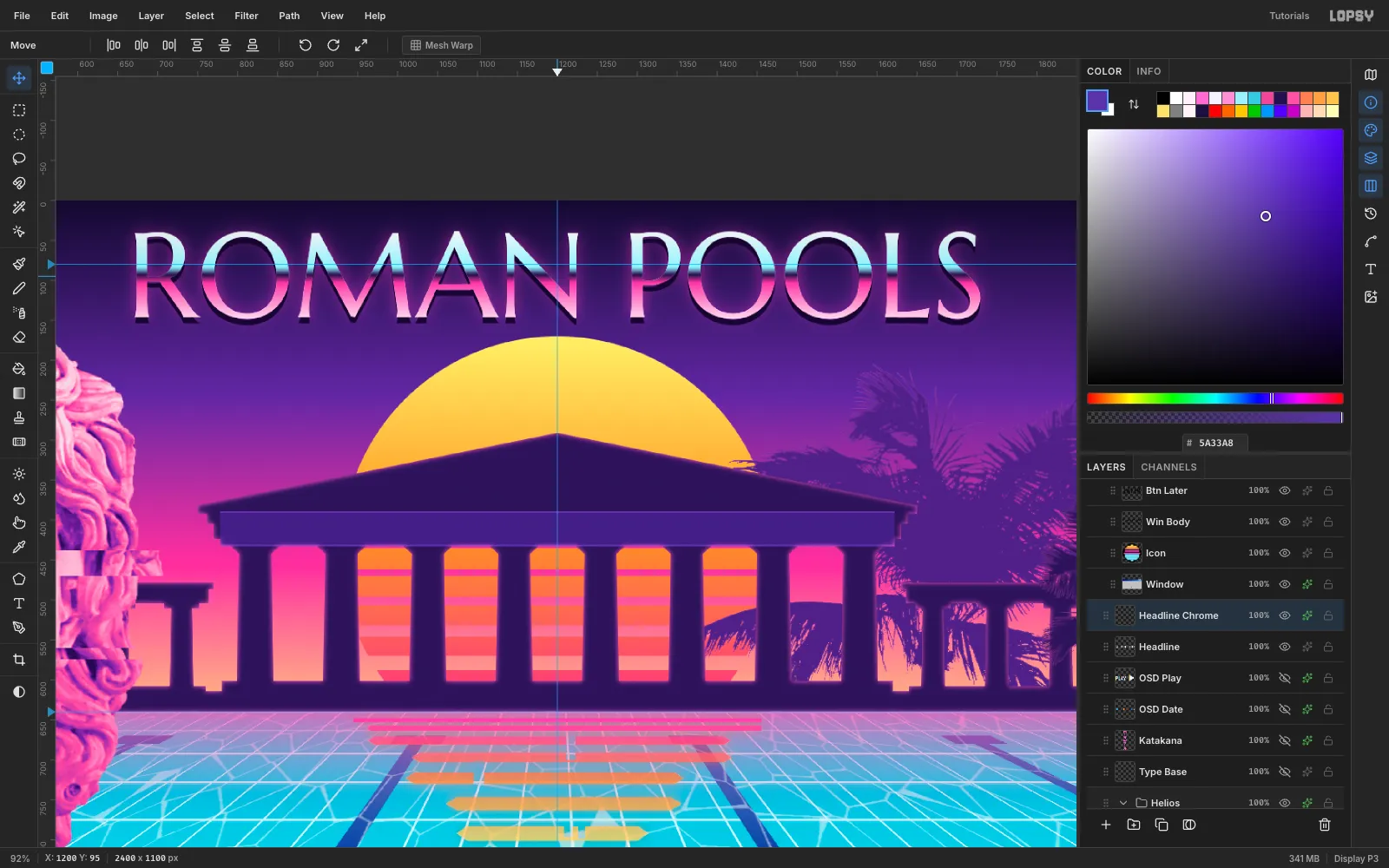Open the Layer menu
This screenshot has height=868, width=1389.
point(151,16)
